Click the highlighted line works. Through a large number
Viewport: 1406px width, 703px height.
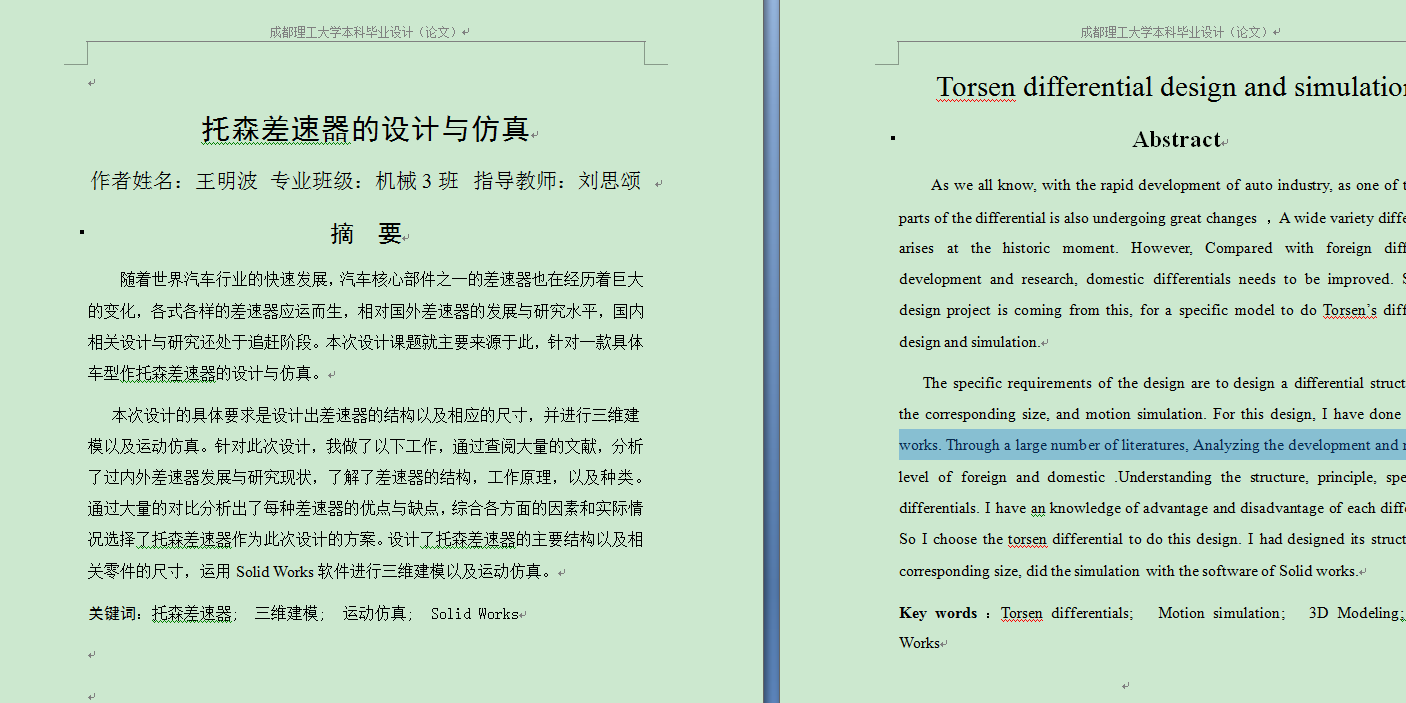pyautogui.click(x=1152, y=445)
